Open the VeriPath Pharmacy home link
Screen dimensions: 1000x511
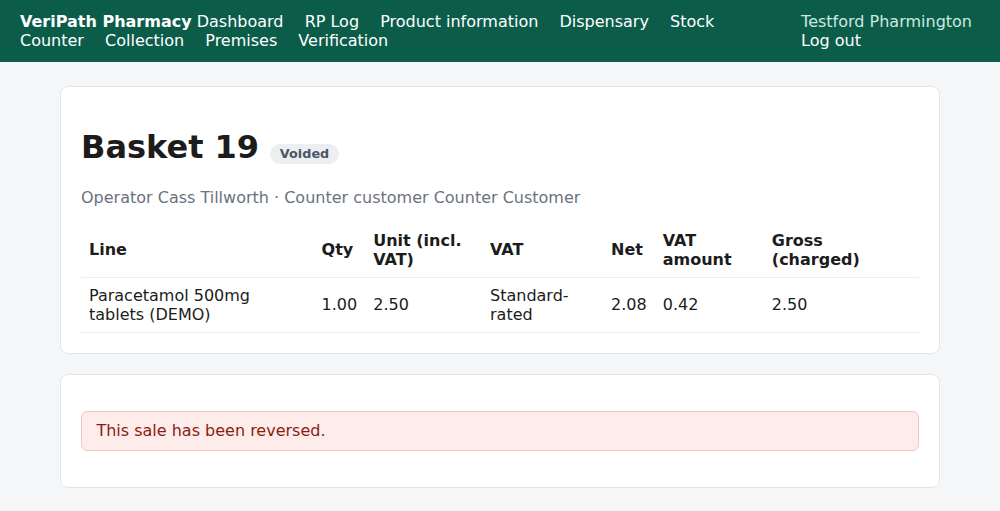(x=105, y=22)
